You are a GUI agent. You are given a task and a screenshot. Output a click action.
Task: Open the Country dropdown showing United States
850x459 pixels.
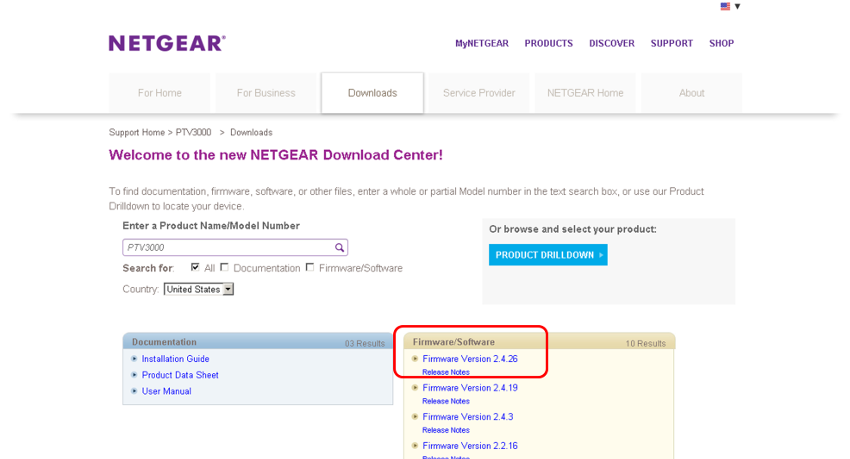coord(198,289)
